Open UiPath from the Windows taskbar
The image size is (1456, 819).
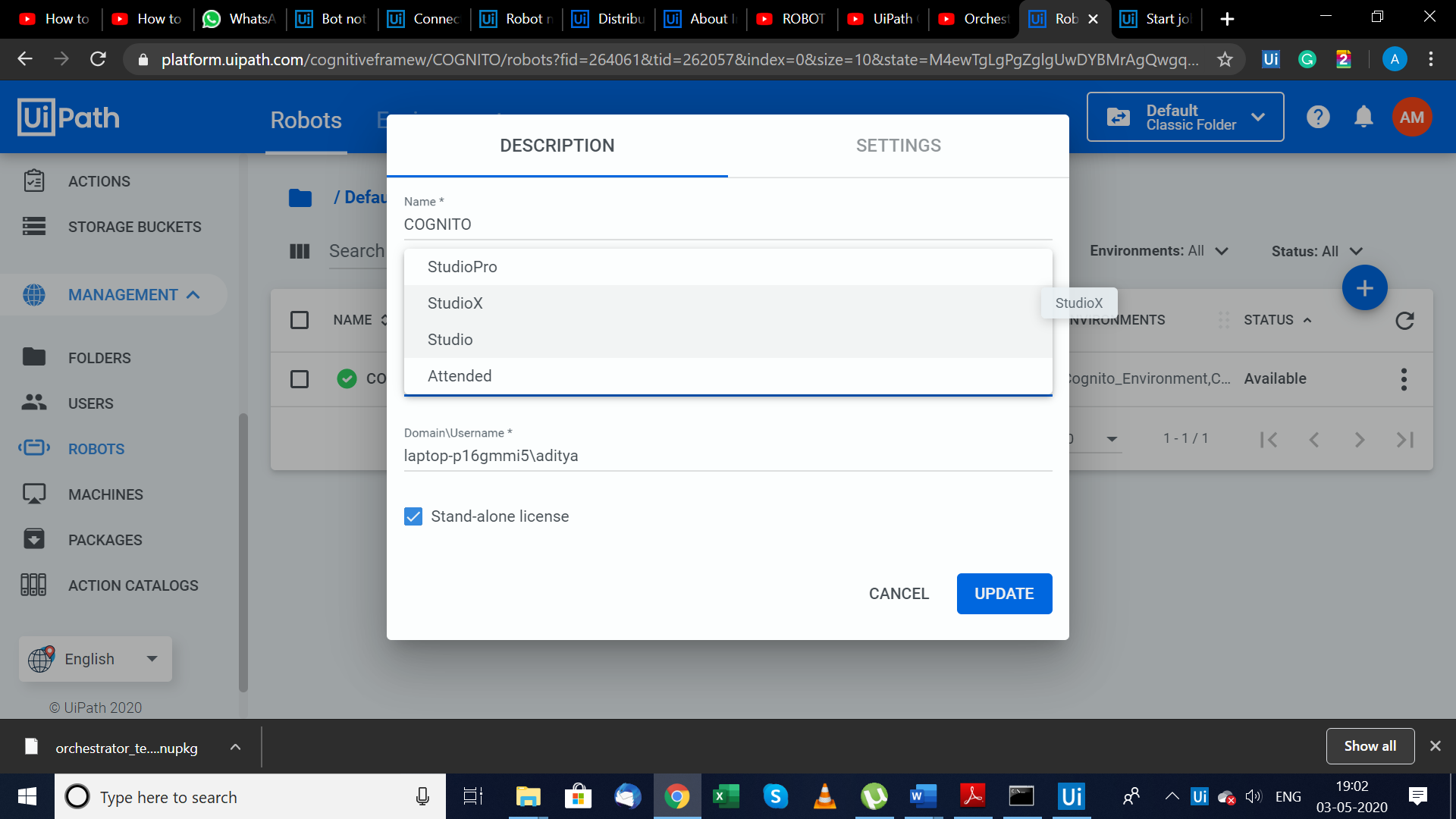(1072, 796)
